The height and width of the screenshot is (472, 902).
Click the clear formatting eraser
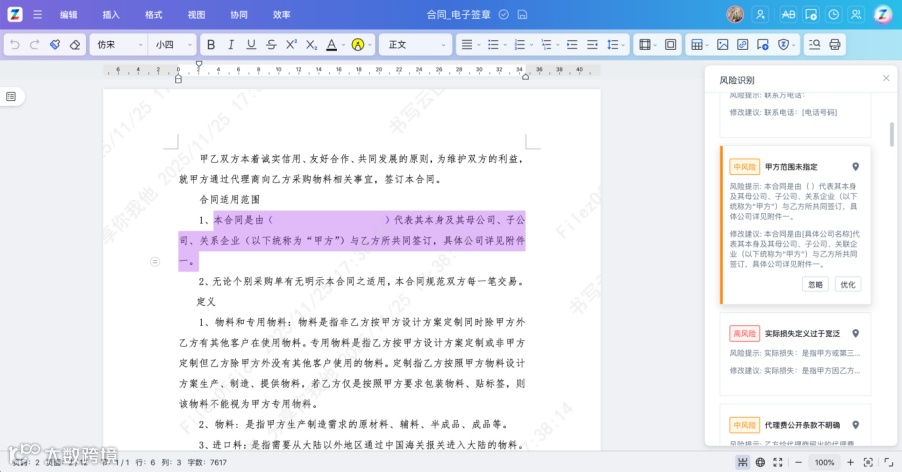(75, 44)
